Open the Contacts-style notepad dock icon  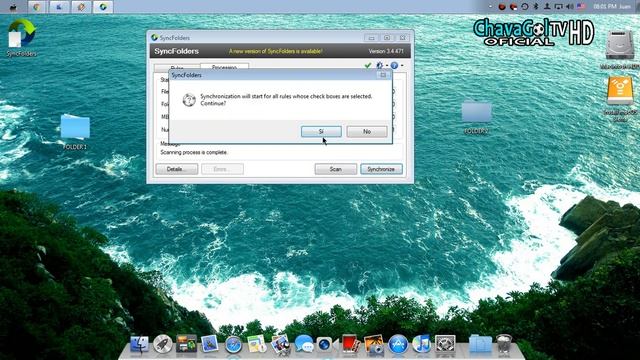tap(257, 344)
